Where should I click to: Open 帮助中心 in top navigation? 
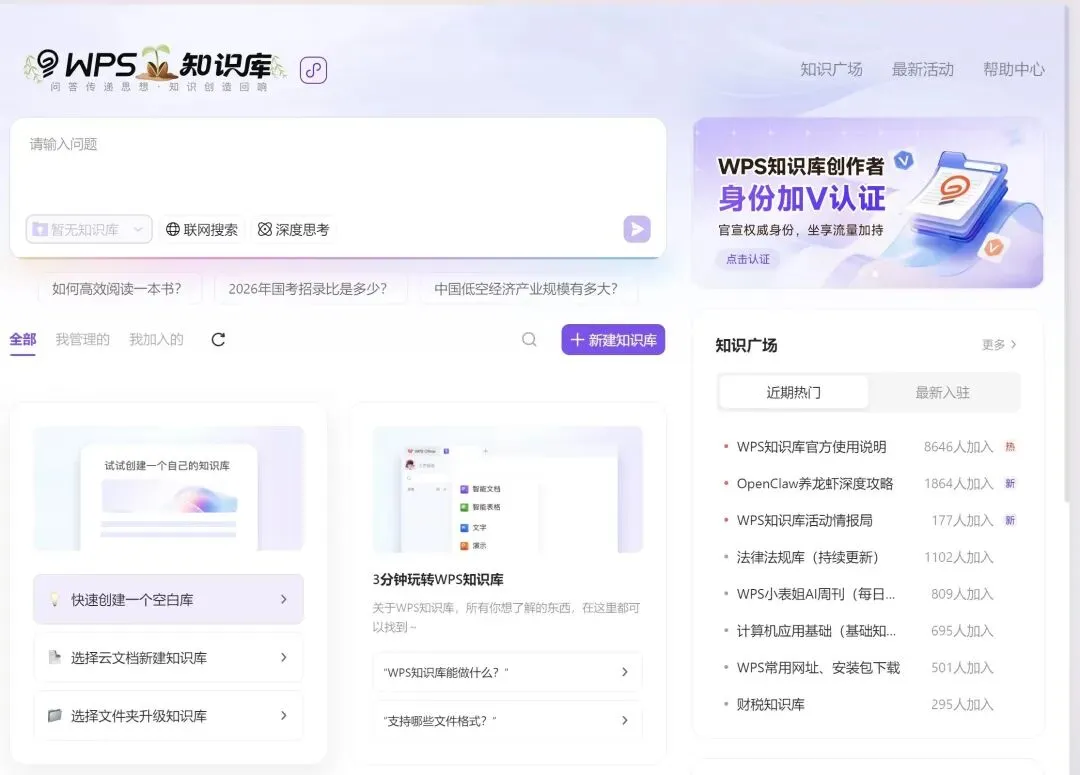[x=1014, y=69]
